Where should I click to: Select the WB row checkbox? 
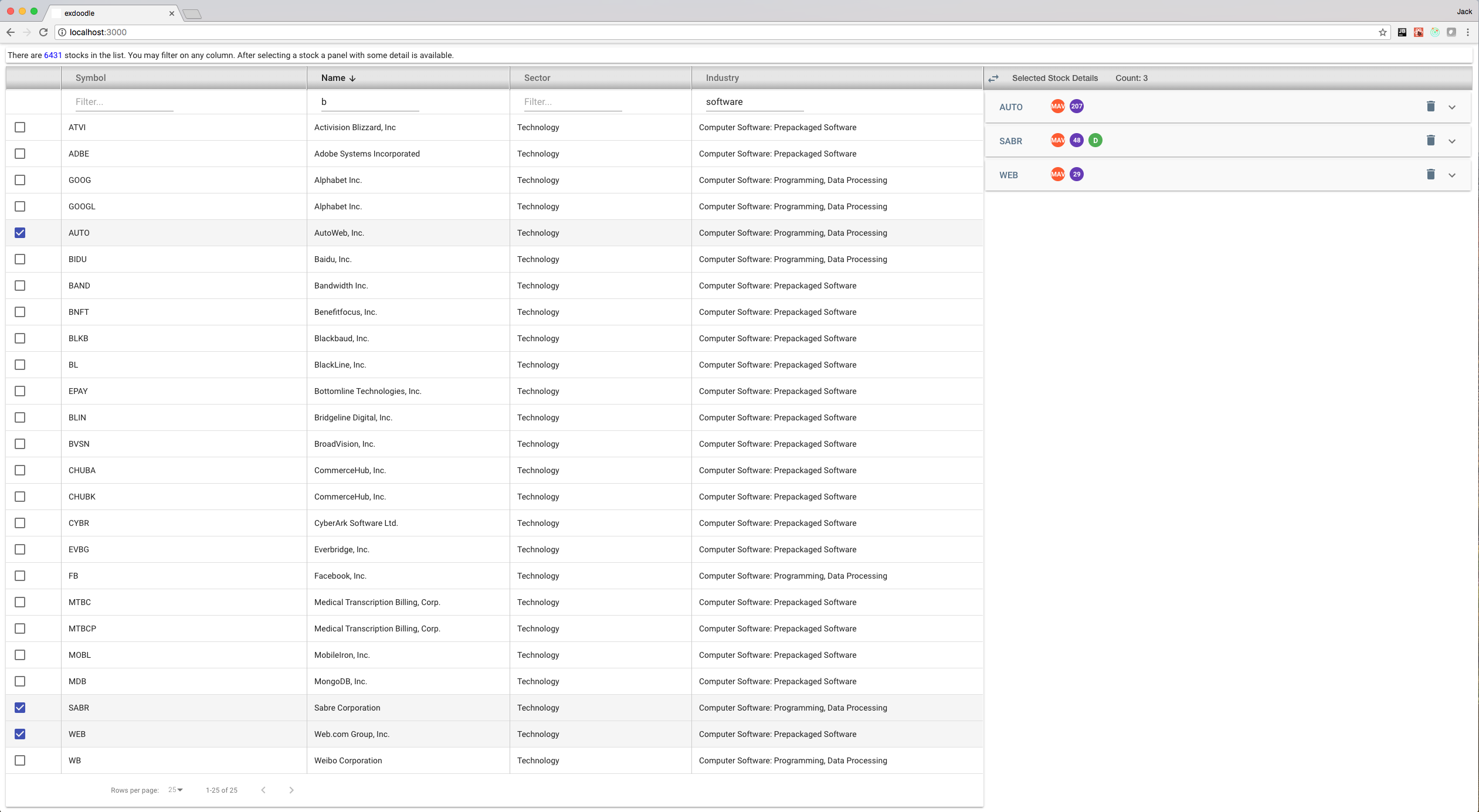click(20, 760)
